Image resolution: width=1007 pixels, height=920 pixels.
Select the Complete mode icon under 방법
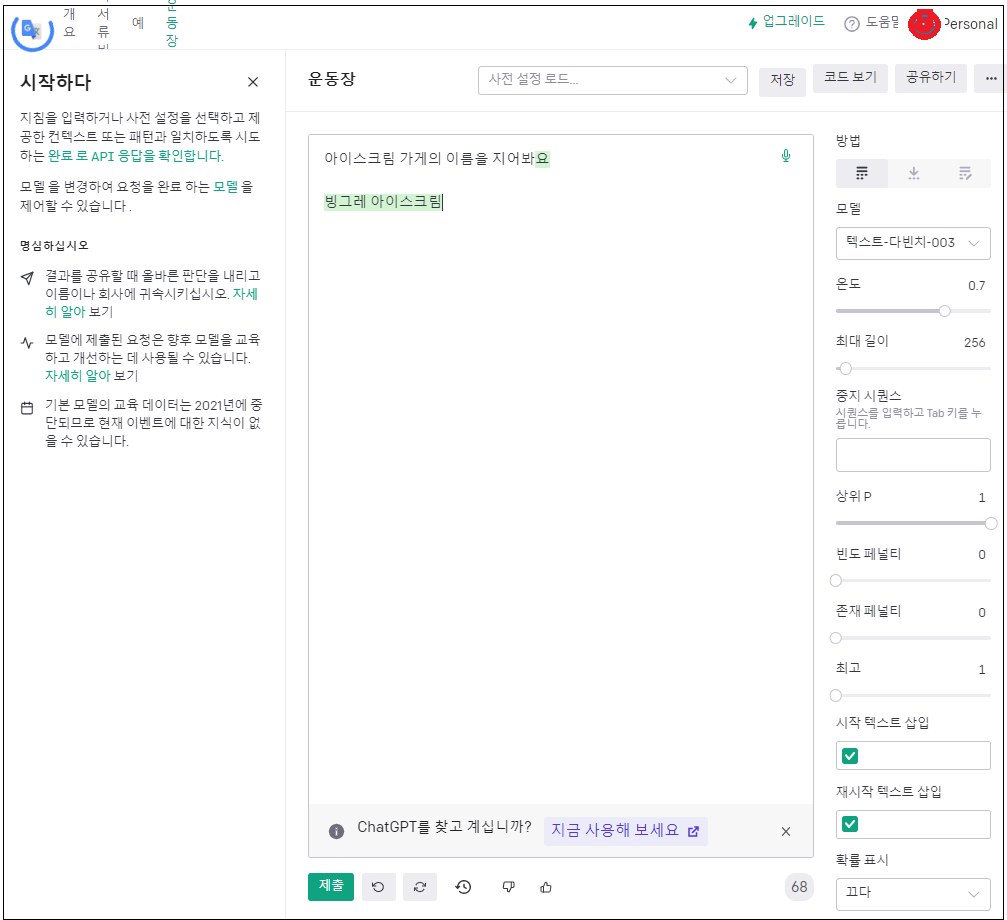861,172
